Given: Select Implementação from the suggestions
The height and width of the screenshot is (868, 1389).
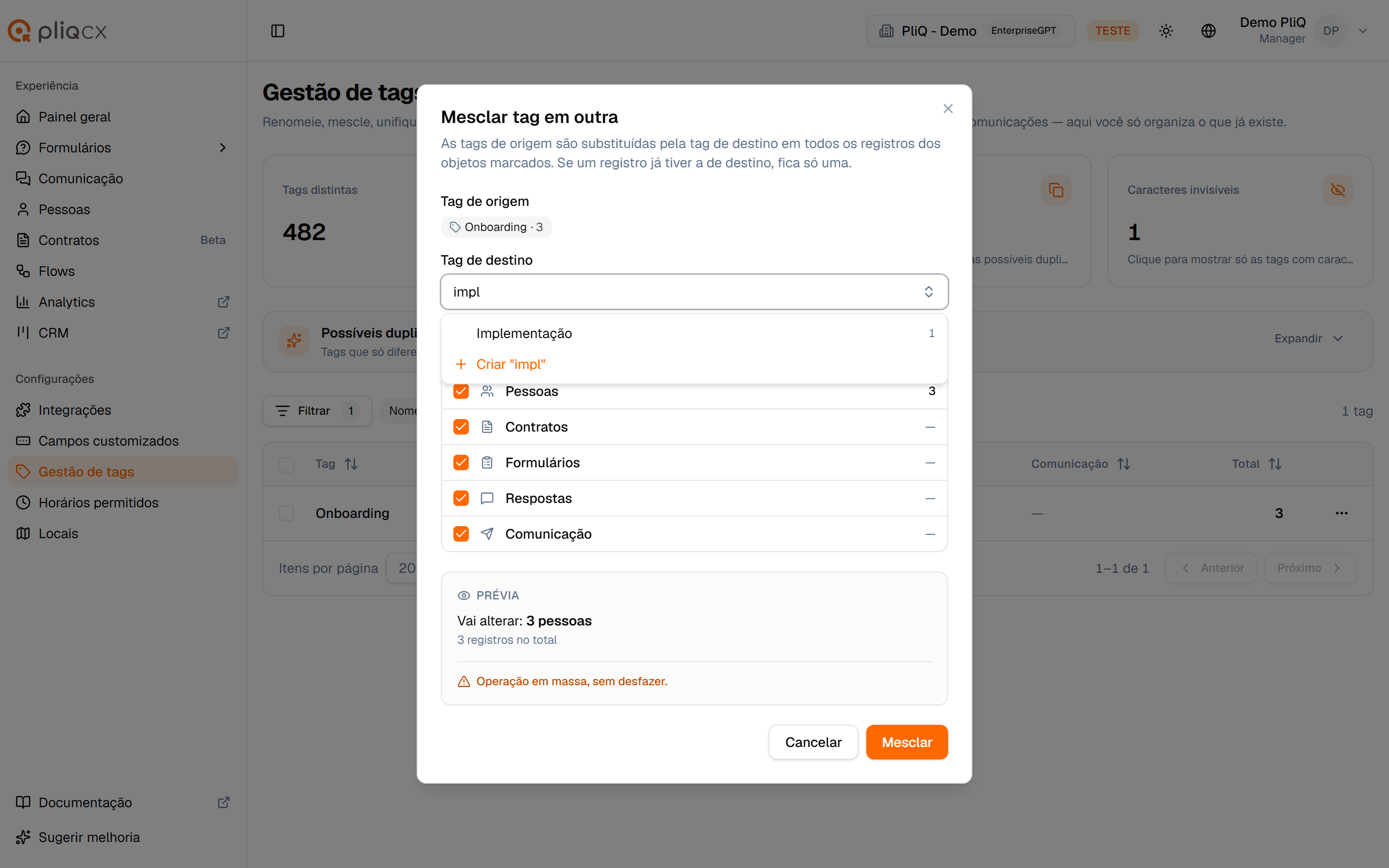Looking at the screenshot, I should 694,334.
